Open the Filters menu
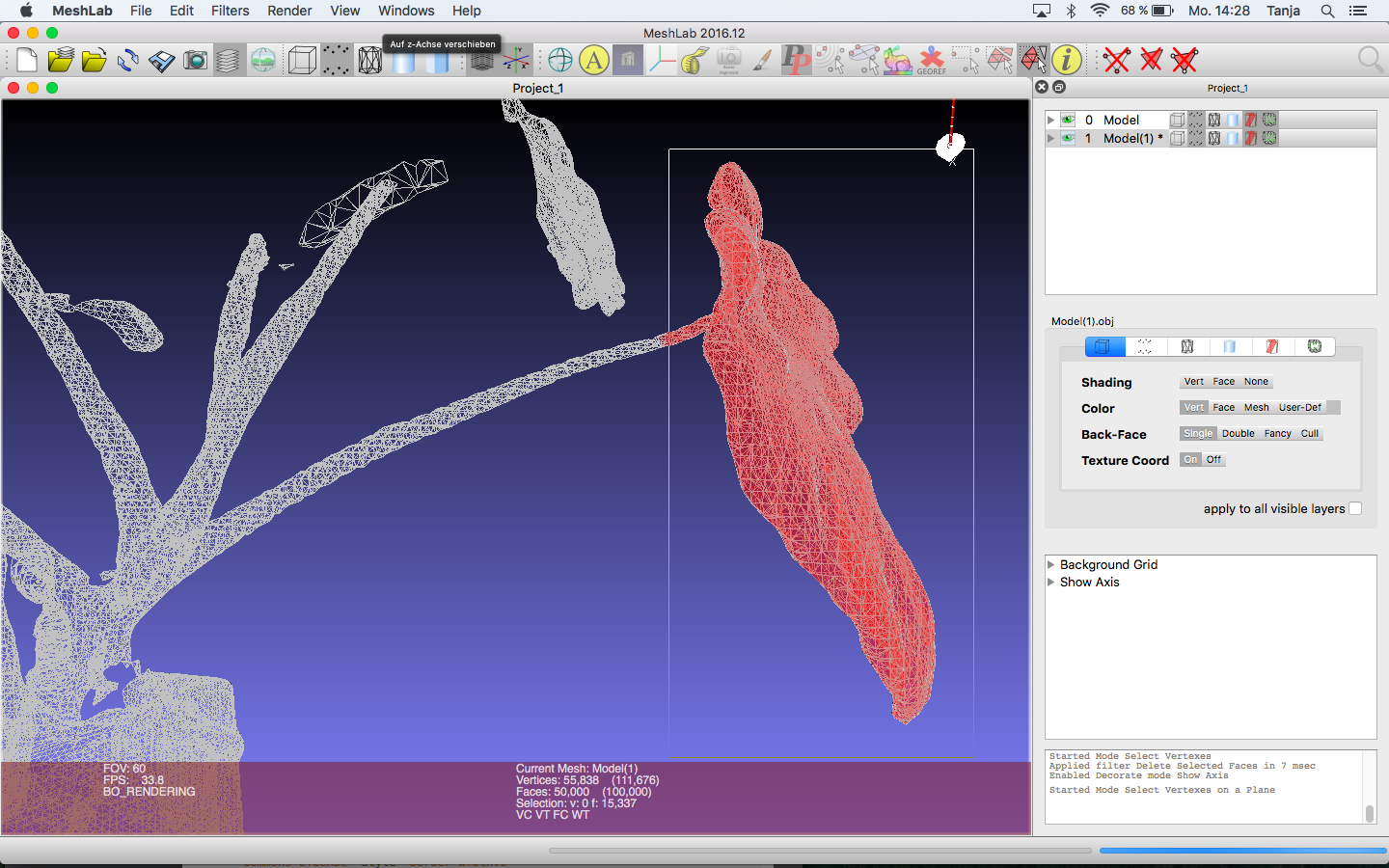Viewport: 1389px width, 868px height. (230, 11)
